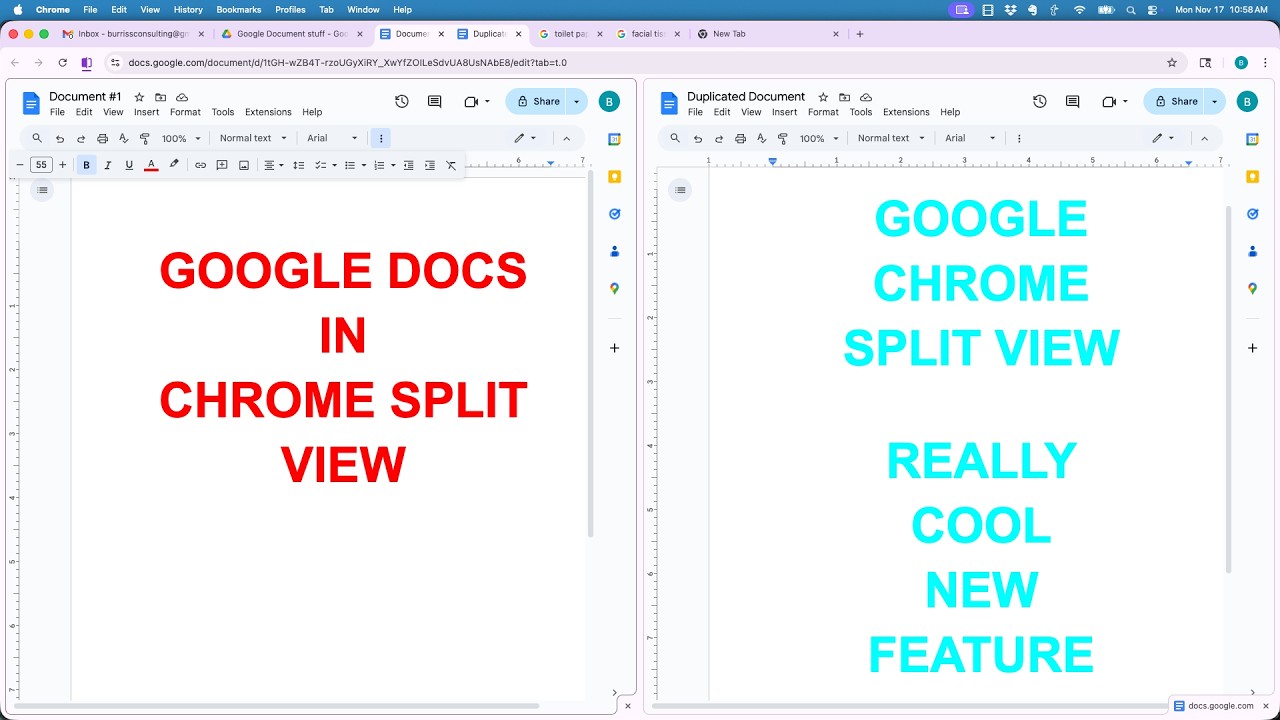Toggle Underline in Document #1 toolbar
1280x720 pixels.
[x=129, y=165]
